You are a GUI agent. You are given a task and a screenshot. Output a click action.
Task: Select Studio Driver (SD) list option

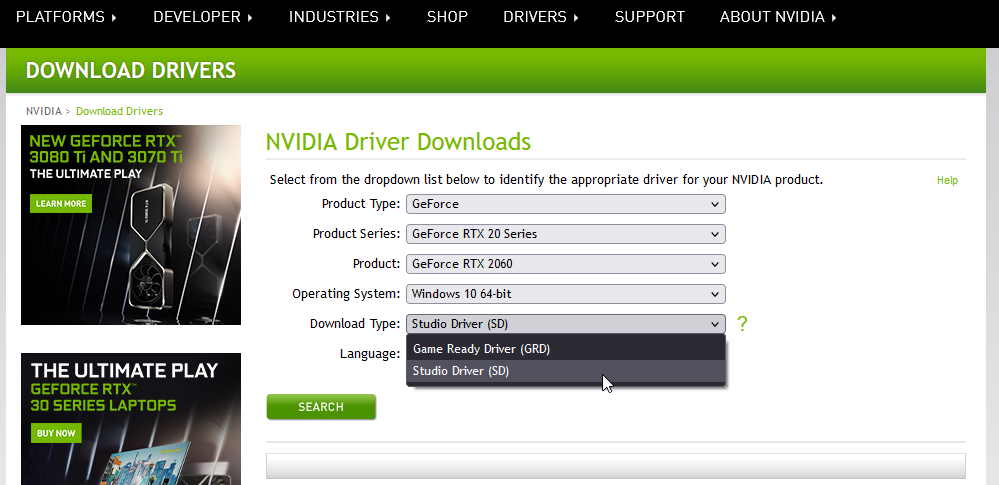(566, 371)
